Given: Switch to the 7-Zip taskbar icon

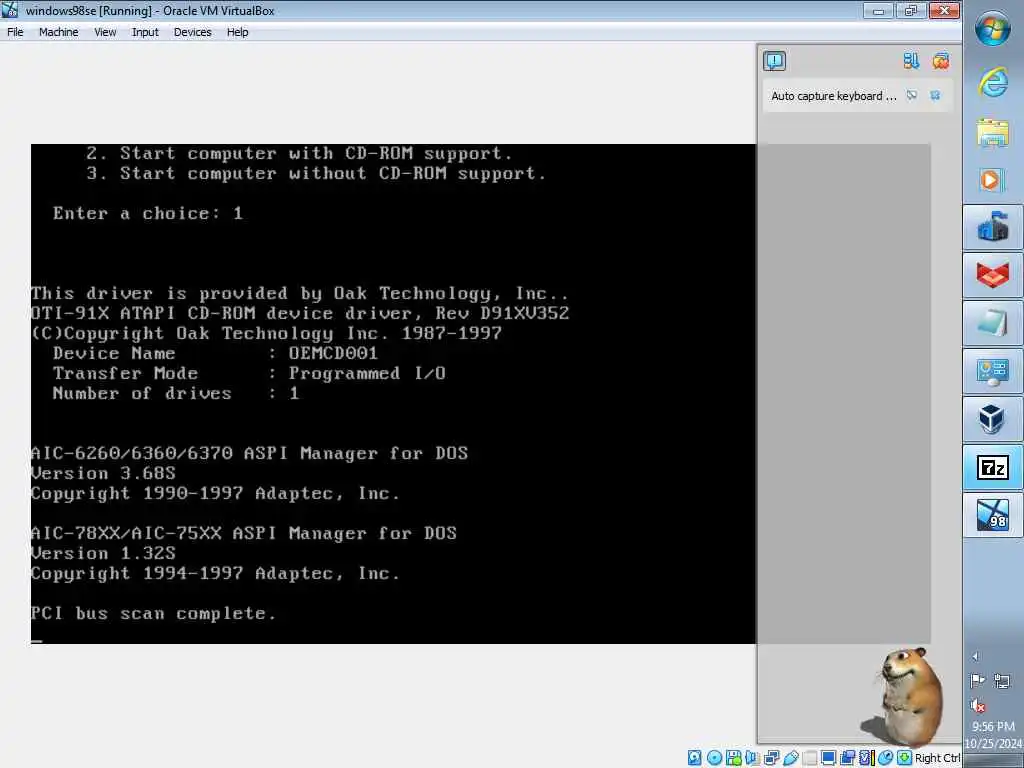Looking at the screenshot, I should [993, 467].
